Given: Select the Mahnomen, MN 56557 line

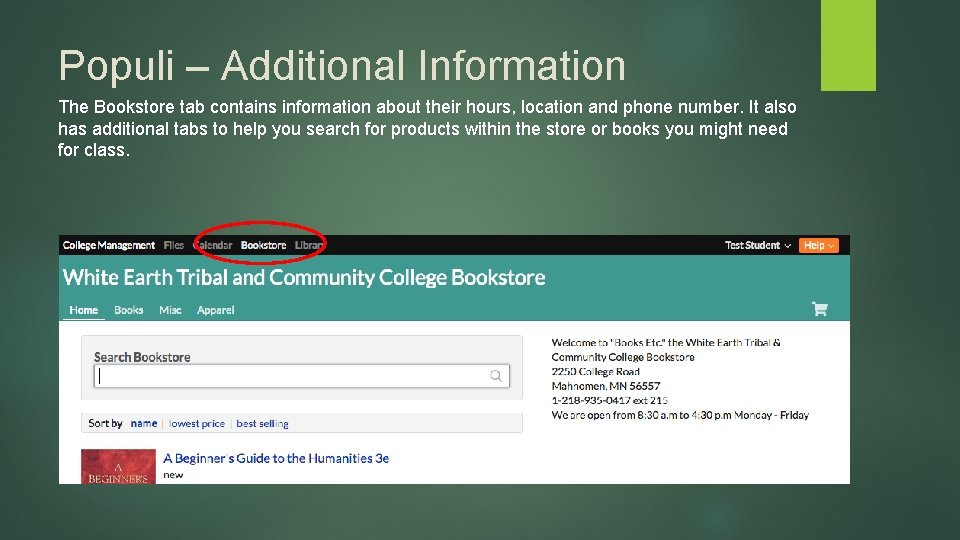Looking at the screenshot, I should (606, 386).
